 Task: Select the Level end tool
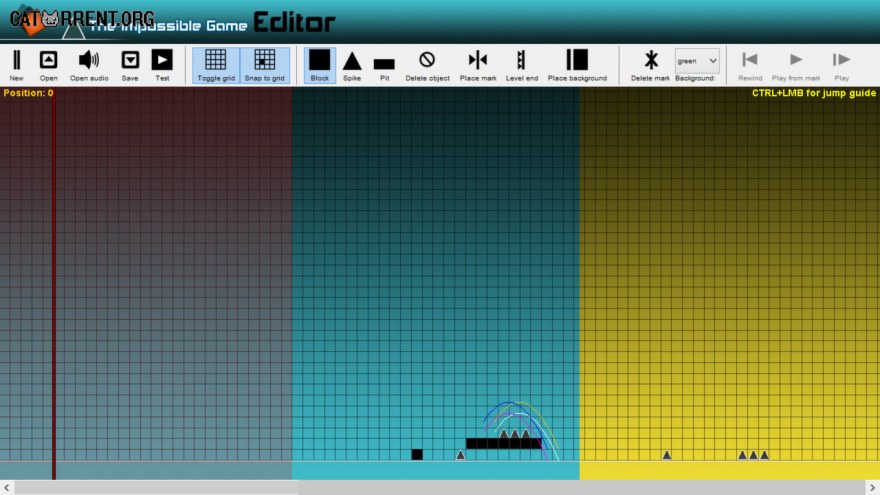pos(521,65)
